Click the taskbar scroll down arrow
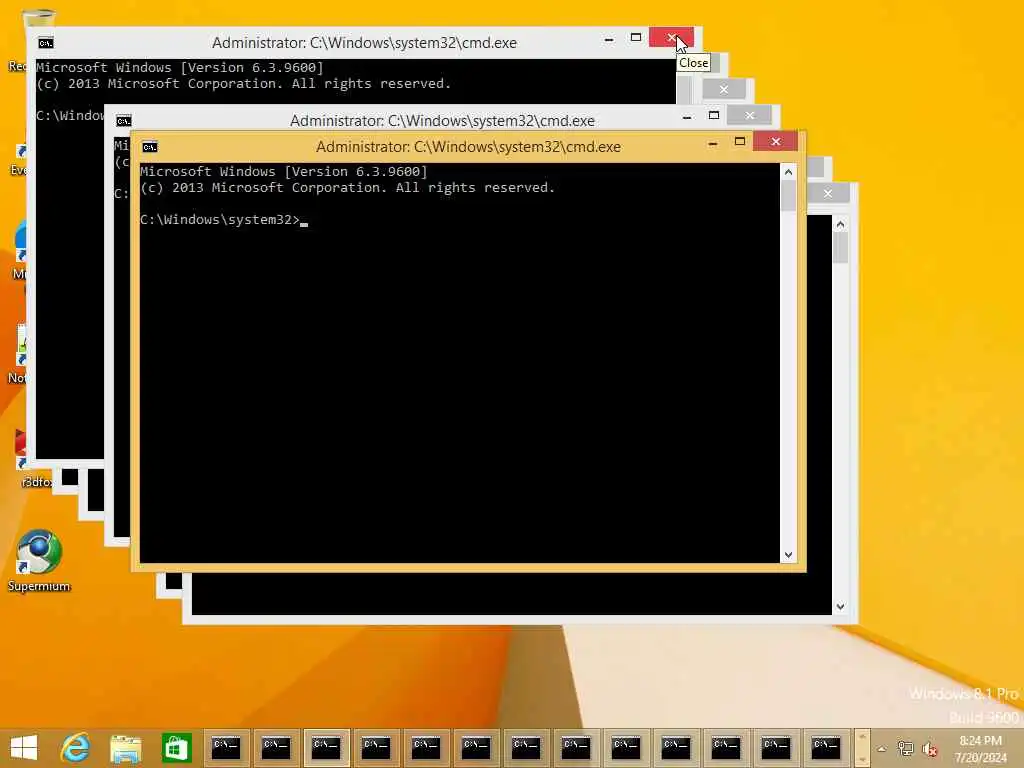 [862, 760]
